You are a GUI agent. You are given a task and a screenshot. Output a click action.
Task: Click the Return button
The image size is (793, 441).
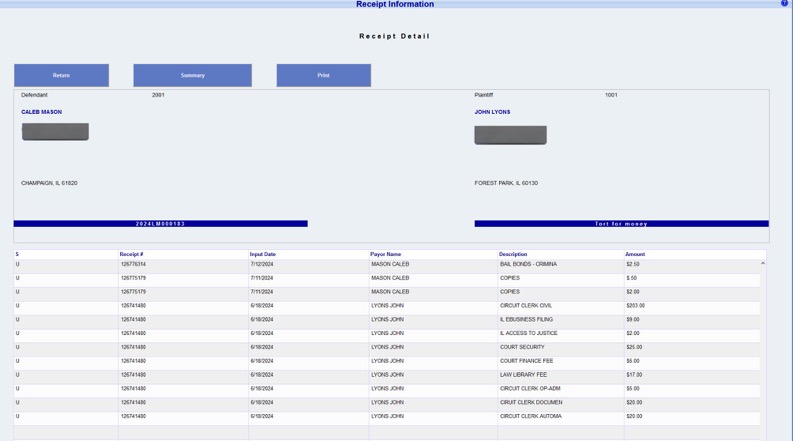(x=61, y=75)
